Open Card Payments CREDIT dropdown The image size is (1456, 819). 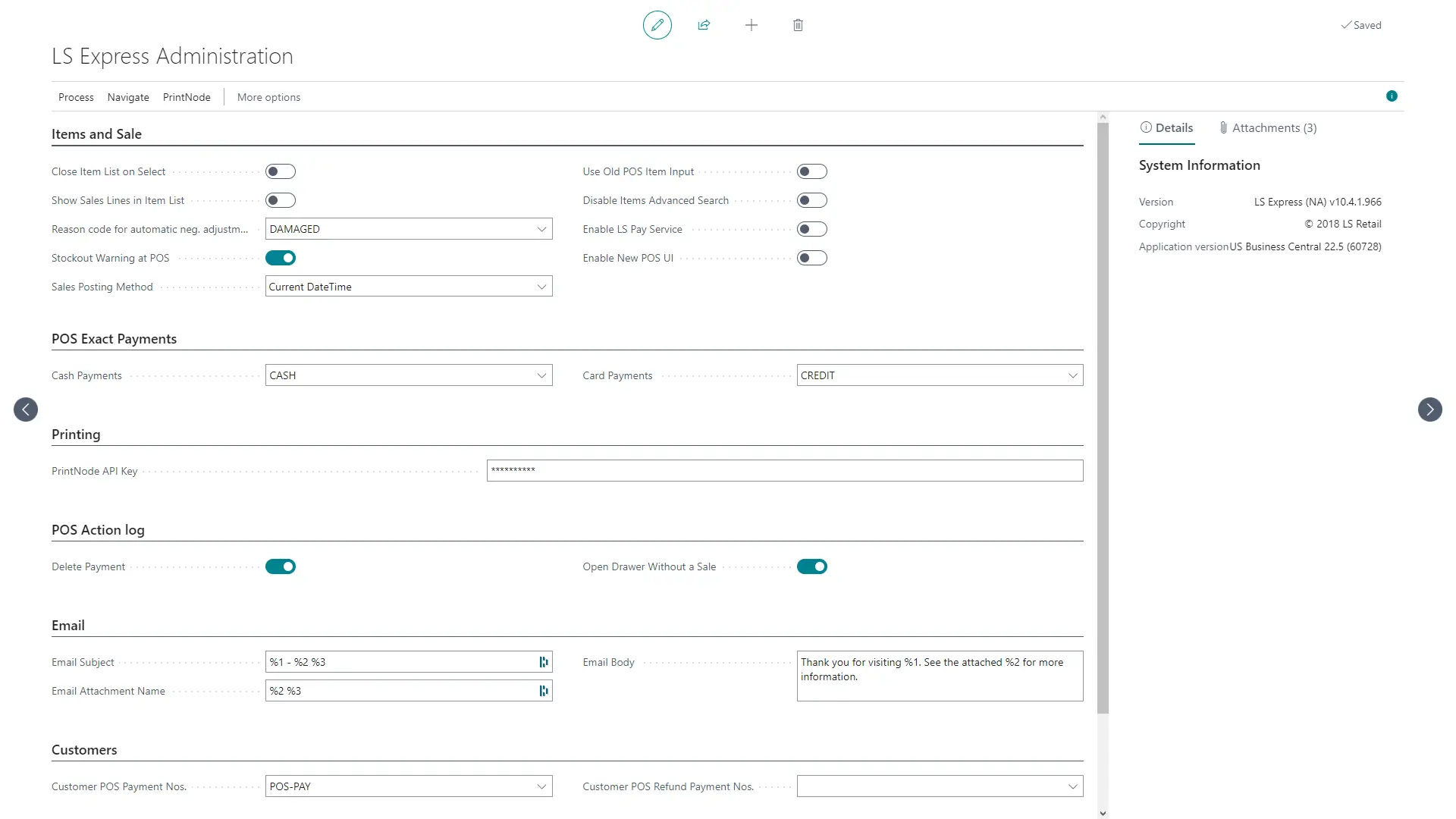pyautogui.click(x=1072, y=375)
